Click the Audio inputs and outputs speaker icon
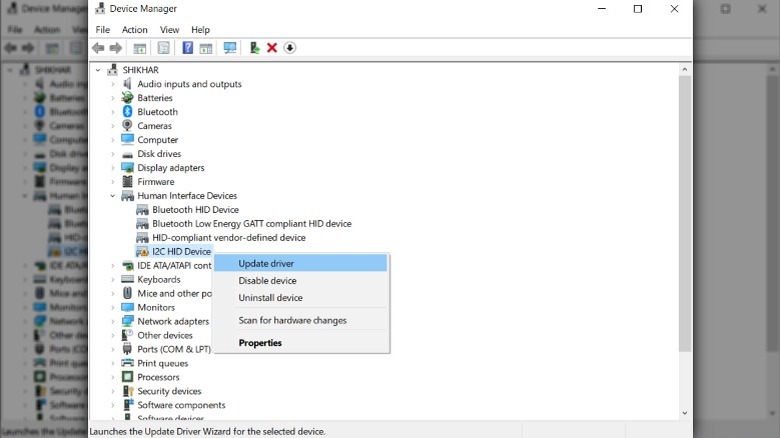This screenshot has height=438, width=780. tap(127, 84)
